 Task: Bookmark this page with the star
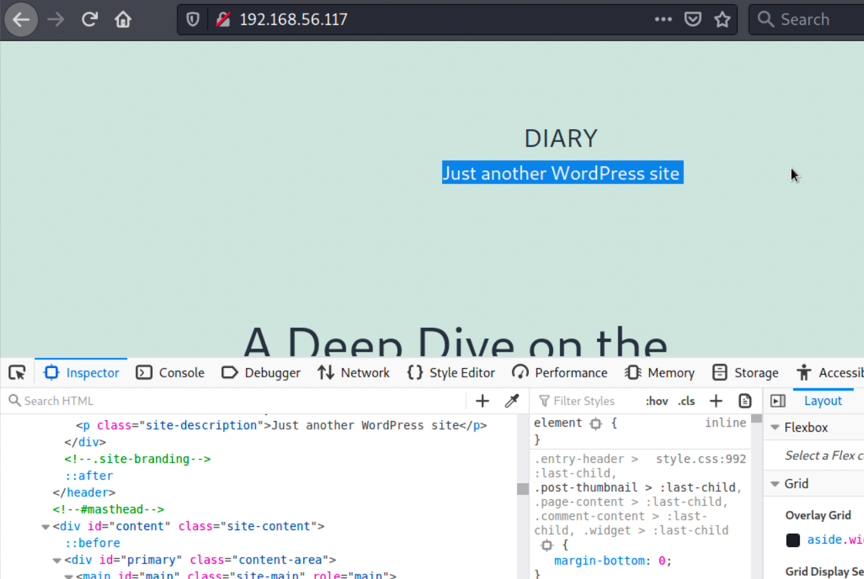point(722,19)
